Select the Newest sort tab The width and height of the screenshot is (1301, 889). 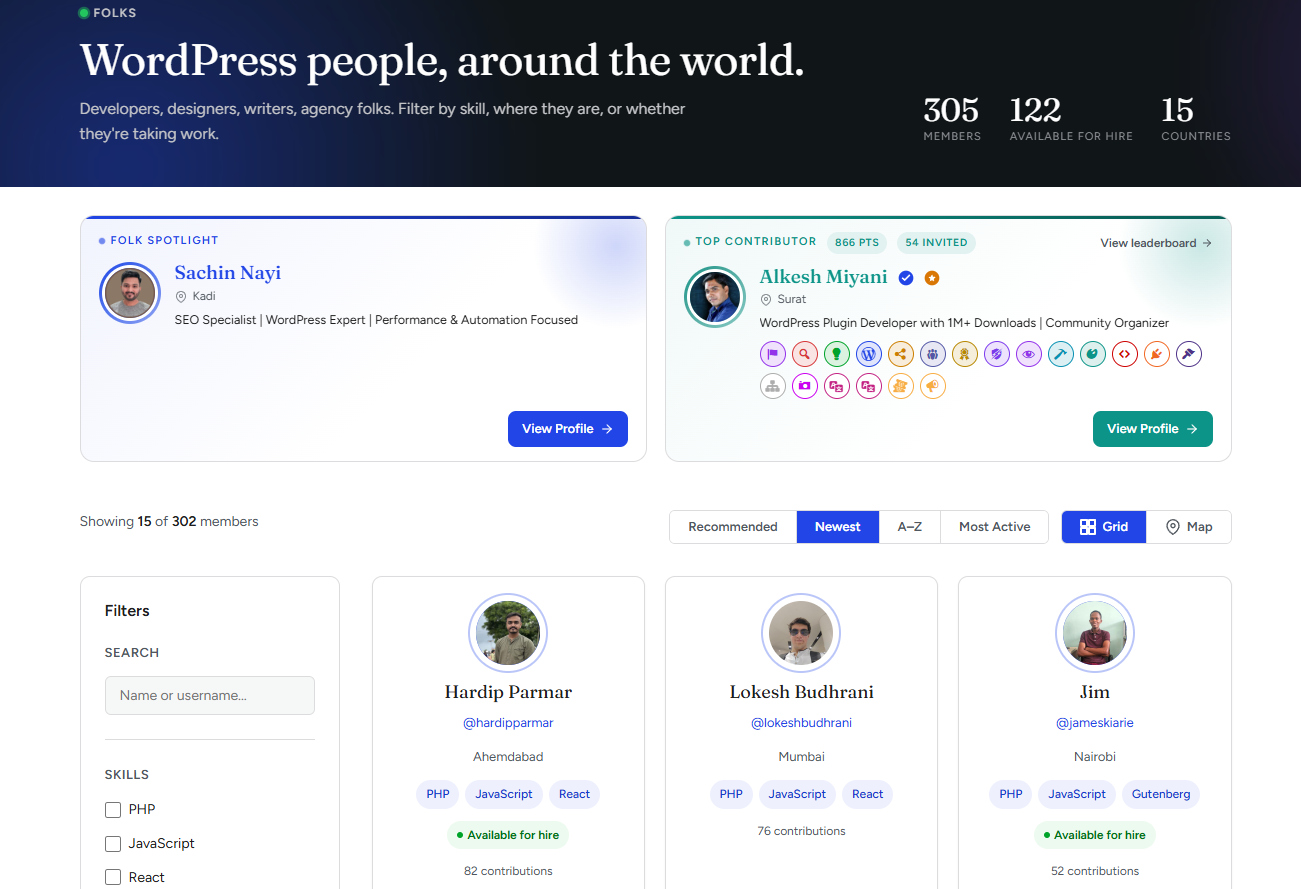[838, 527]
